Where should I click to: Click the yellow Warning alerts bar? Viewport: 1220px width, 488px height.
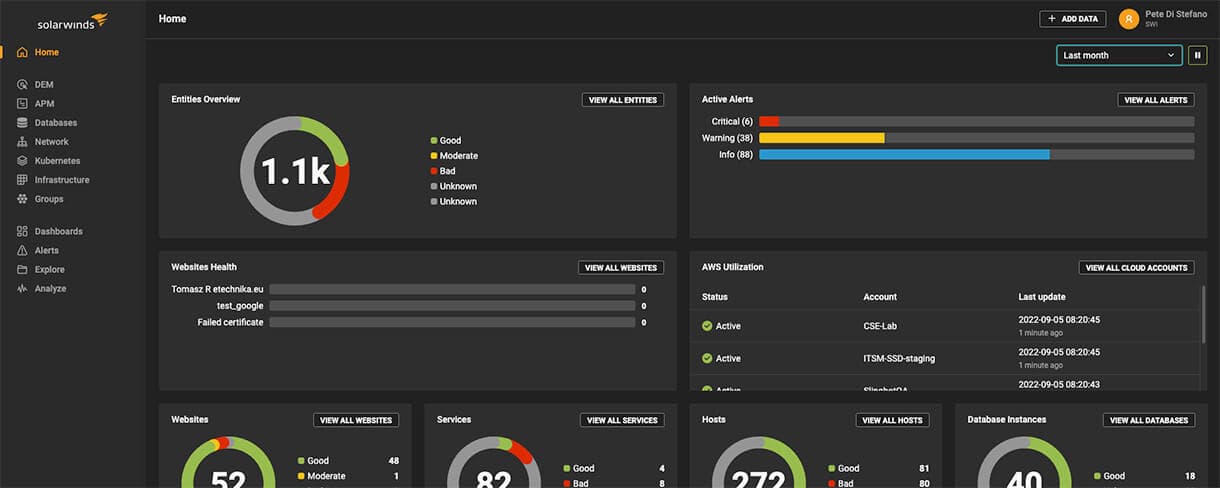pyautogui.click(x=822, y=138)
